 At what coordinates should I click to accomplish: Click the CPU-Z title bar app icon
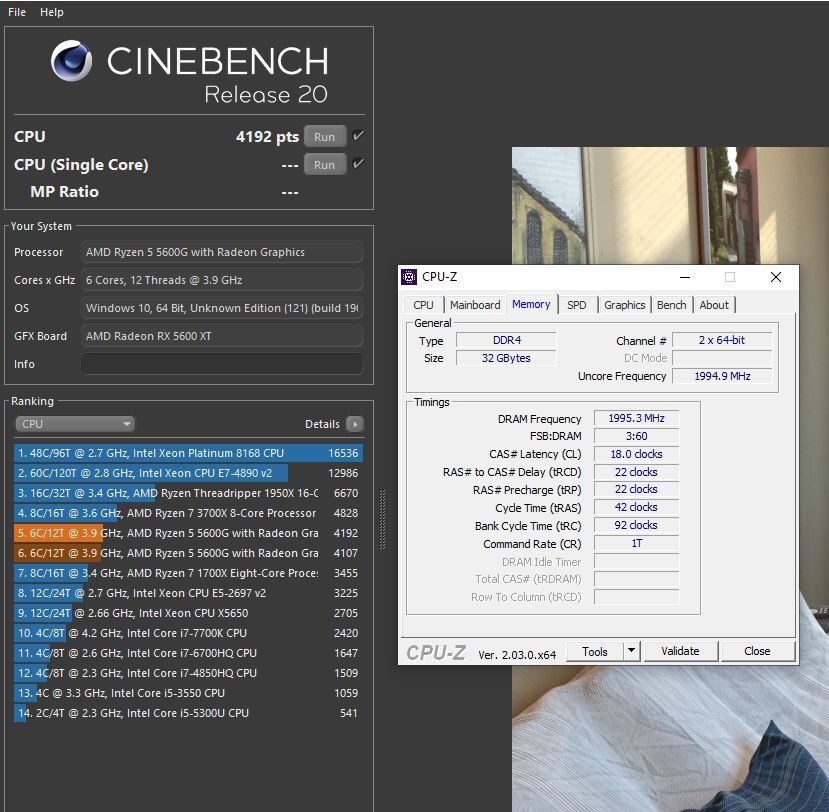pyautogui.click(x=409, y=276)
